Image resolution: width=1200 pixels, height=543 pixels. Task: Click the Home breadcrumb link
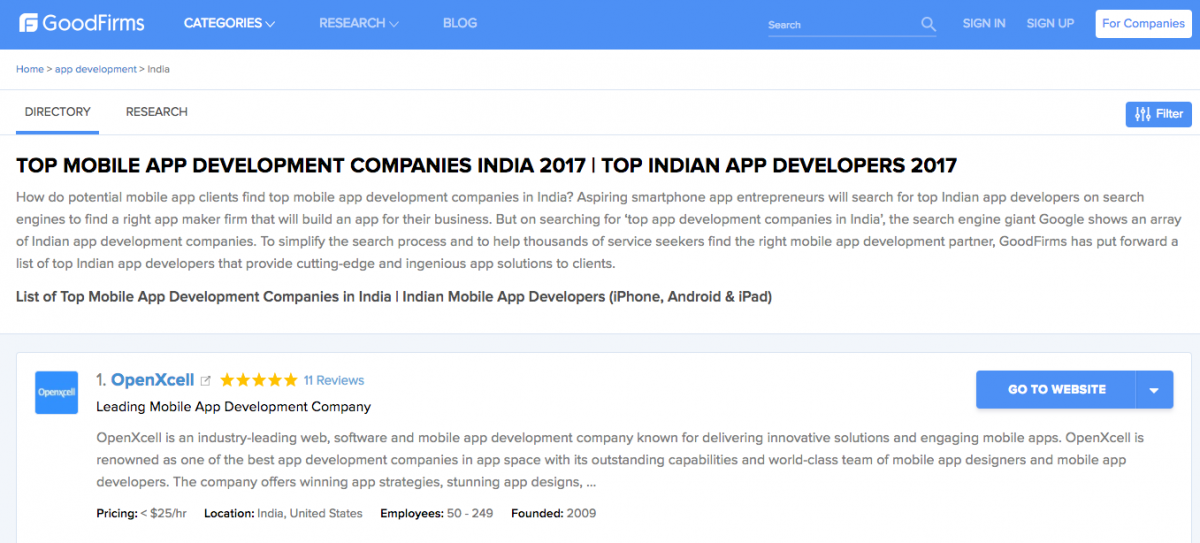click(30, 70)
